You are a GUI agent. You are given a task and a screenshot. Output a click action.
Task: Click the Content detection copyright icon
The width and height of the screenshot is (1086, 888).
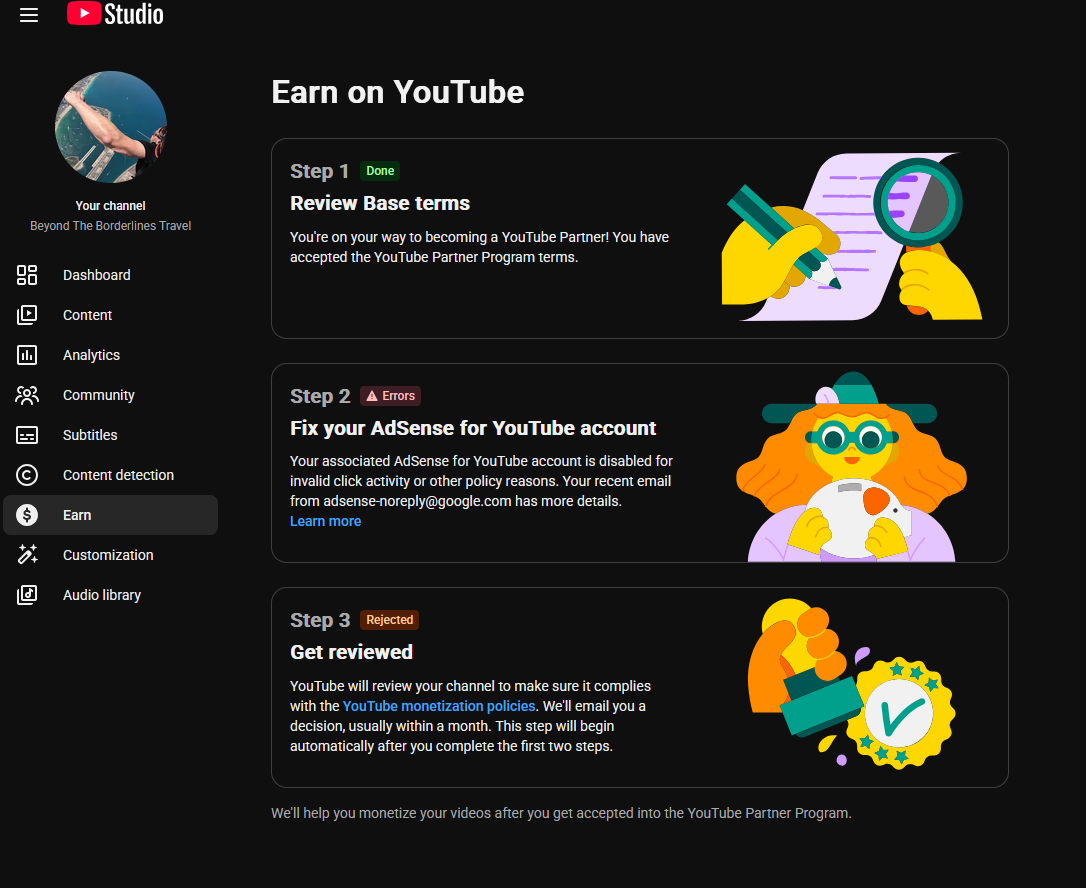pyautogui.click(x=27, y=475)
